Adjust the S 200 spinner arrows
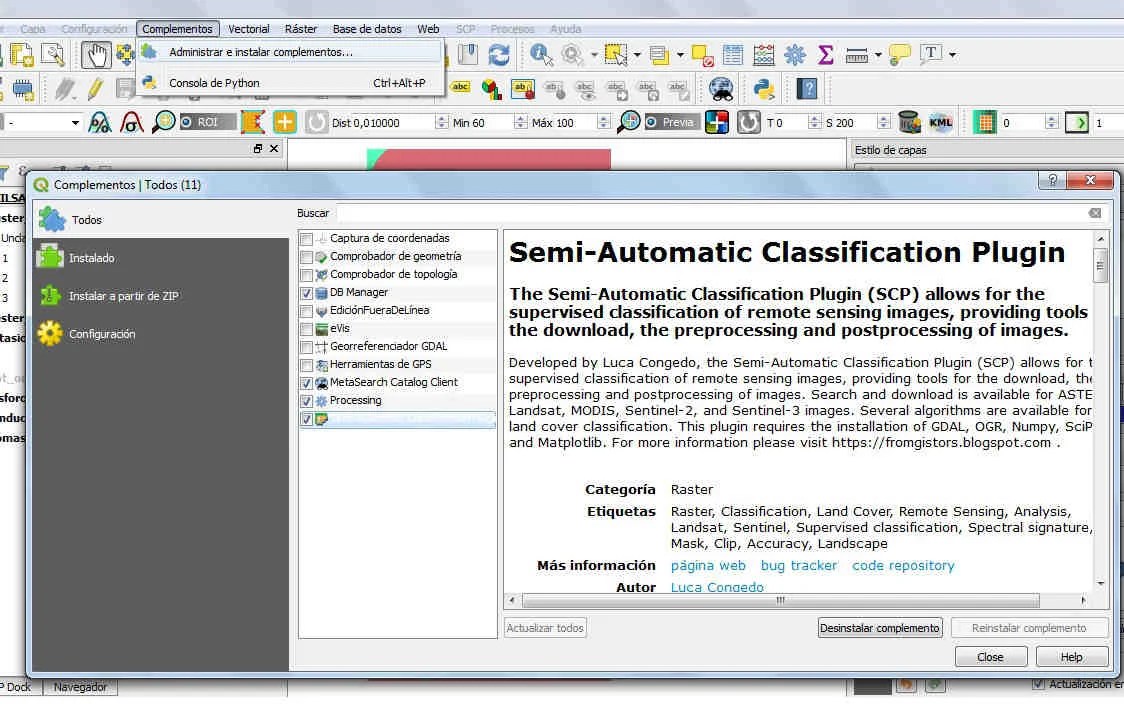 click(x=883, y=123)
